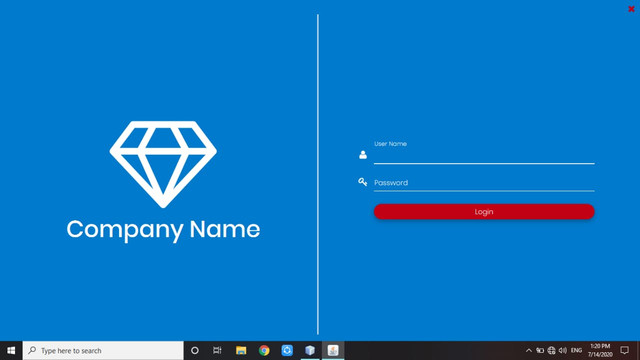This screenshot has width=640, height=360.
Task: Click the battery status tray icon
Action: click(540, 351)
